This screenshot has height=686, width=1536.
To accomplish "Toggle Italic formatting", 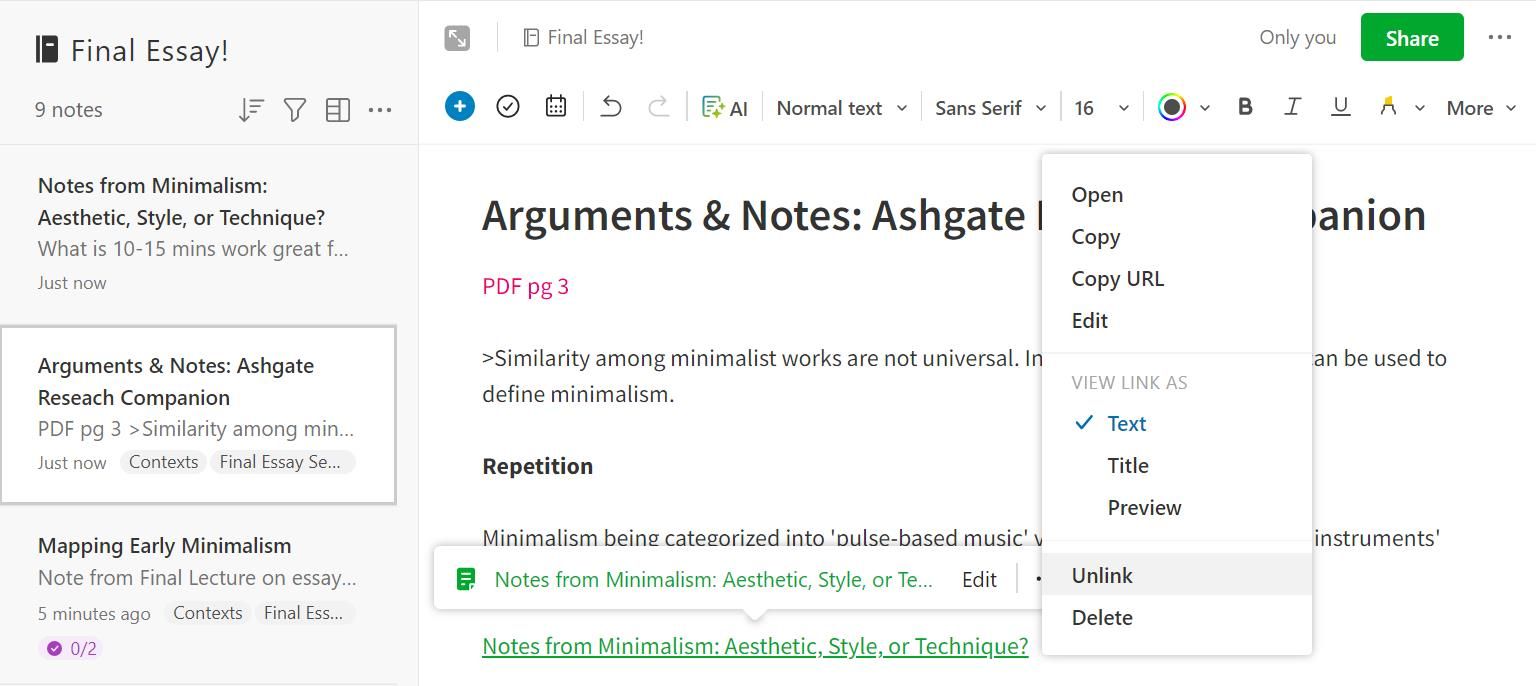I will [x=1292, y=106].
